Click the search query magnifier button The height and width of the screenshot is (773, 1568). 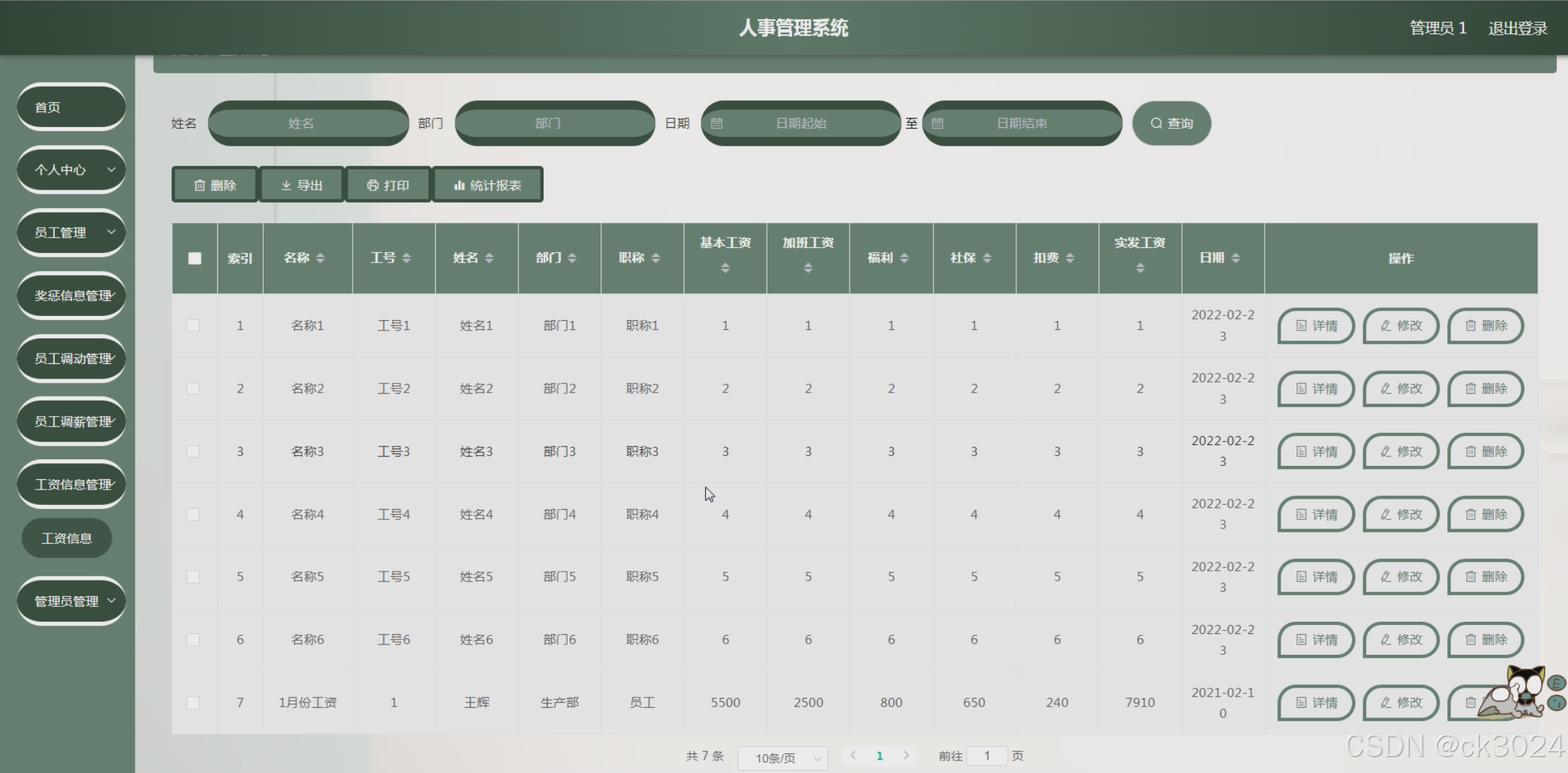pos(1171,124)
